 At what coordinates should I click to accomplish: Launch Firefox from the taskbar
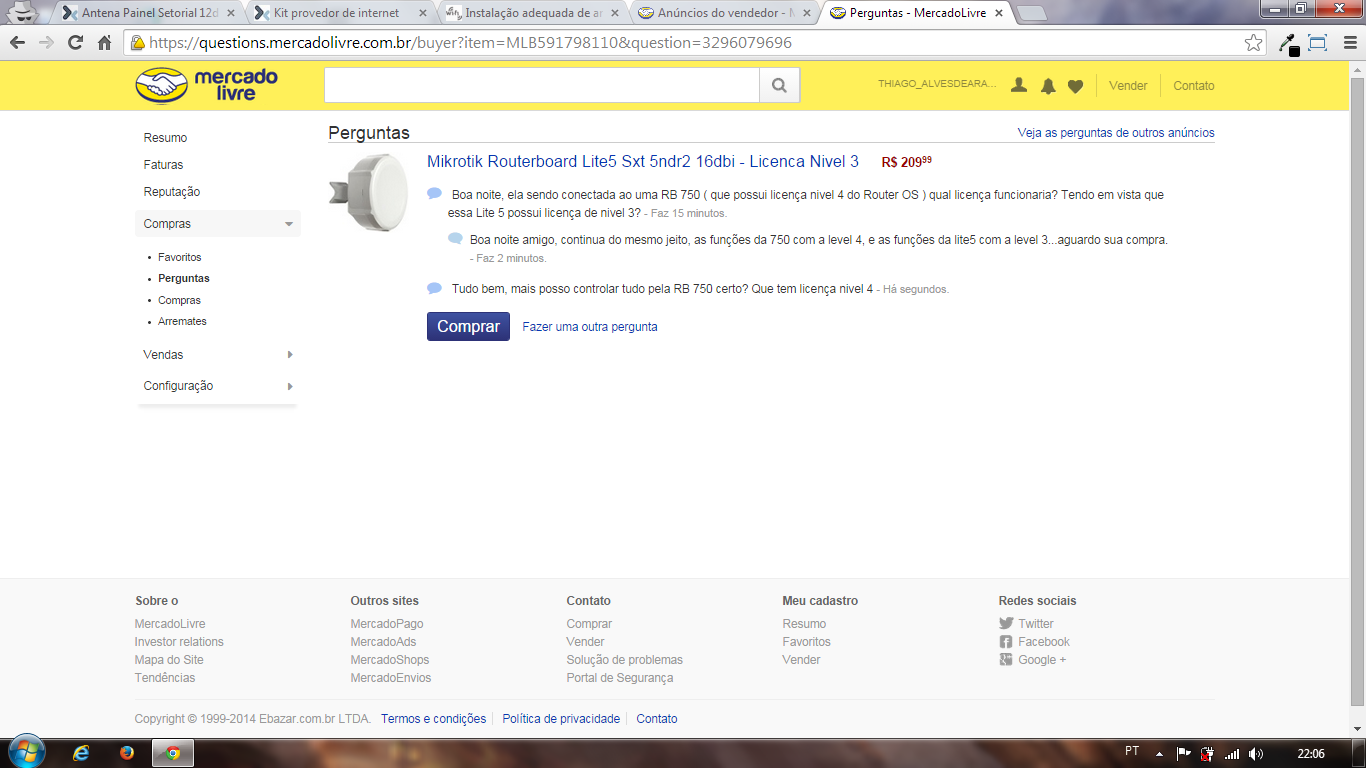(127, 753)
